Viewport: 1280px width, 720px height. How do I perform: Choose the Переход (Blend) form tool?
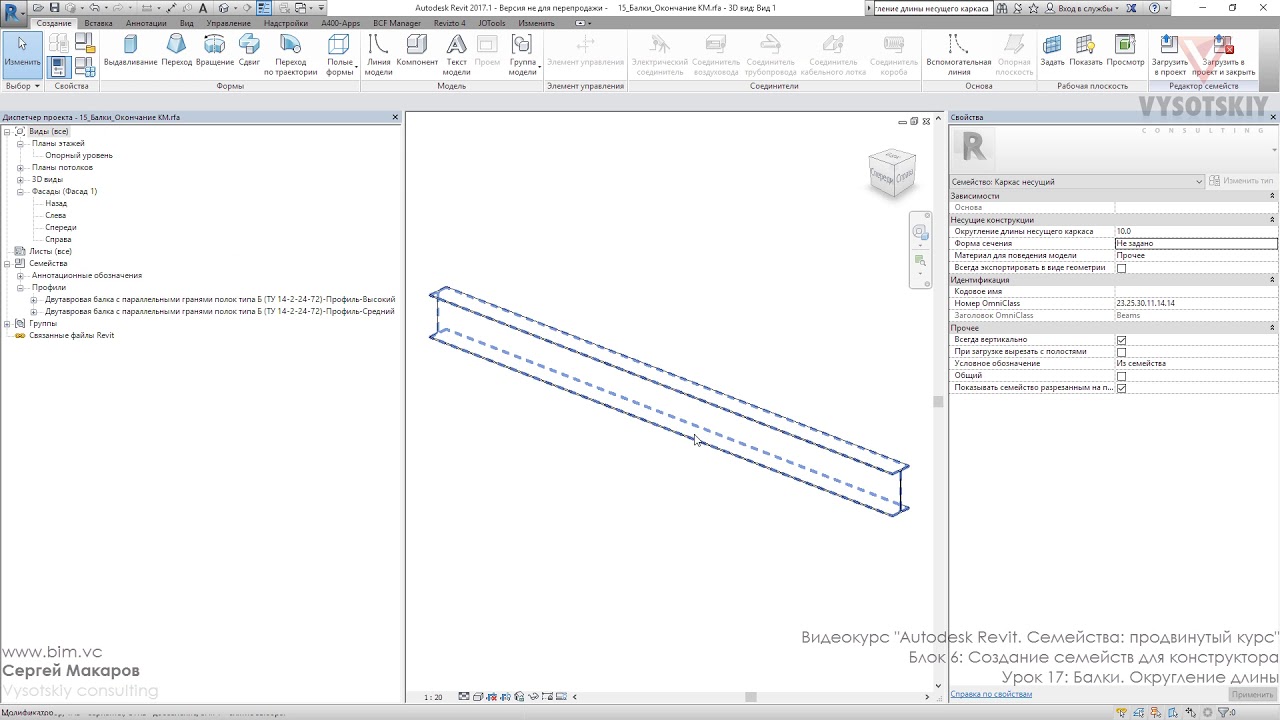(x=176, y=52)
